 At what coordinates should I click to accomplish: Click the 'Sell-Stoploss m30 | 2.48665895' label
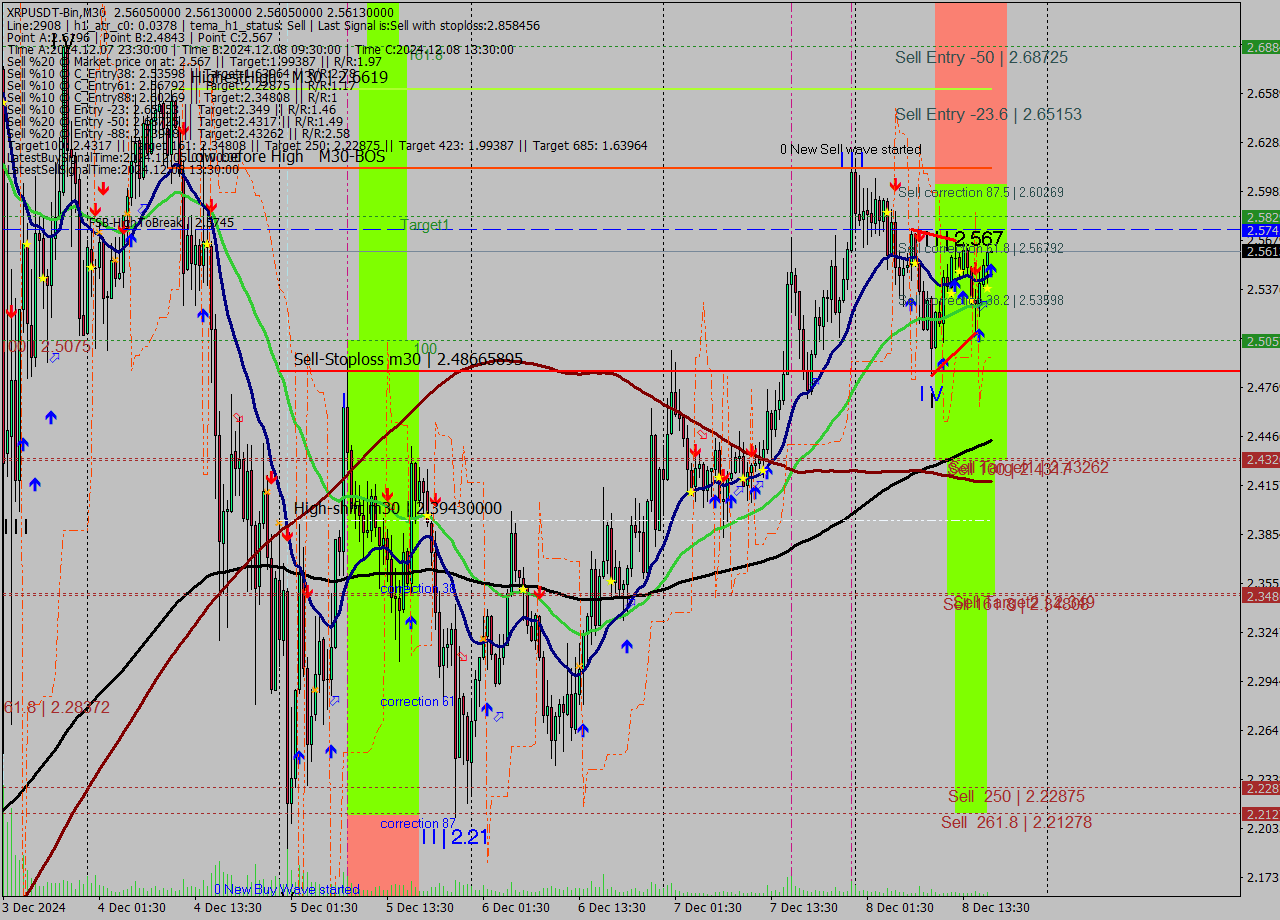click(408, 359)
